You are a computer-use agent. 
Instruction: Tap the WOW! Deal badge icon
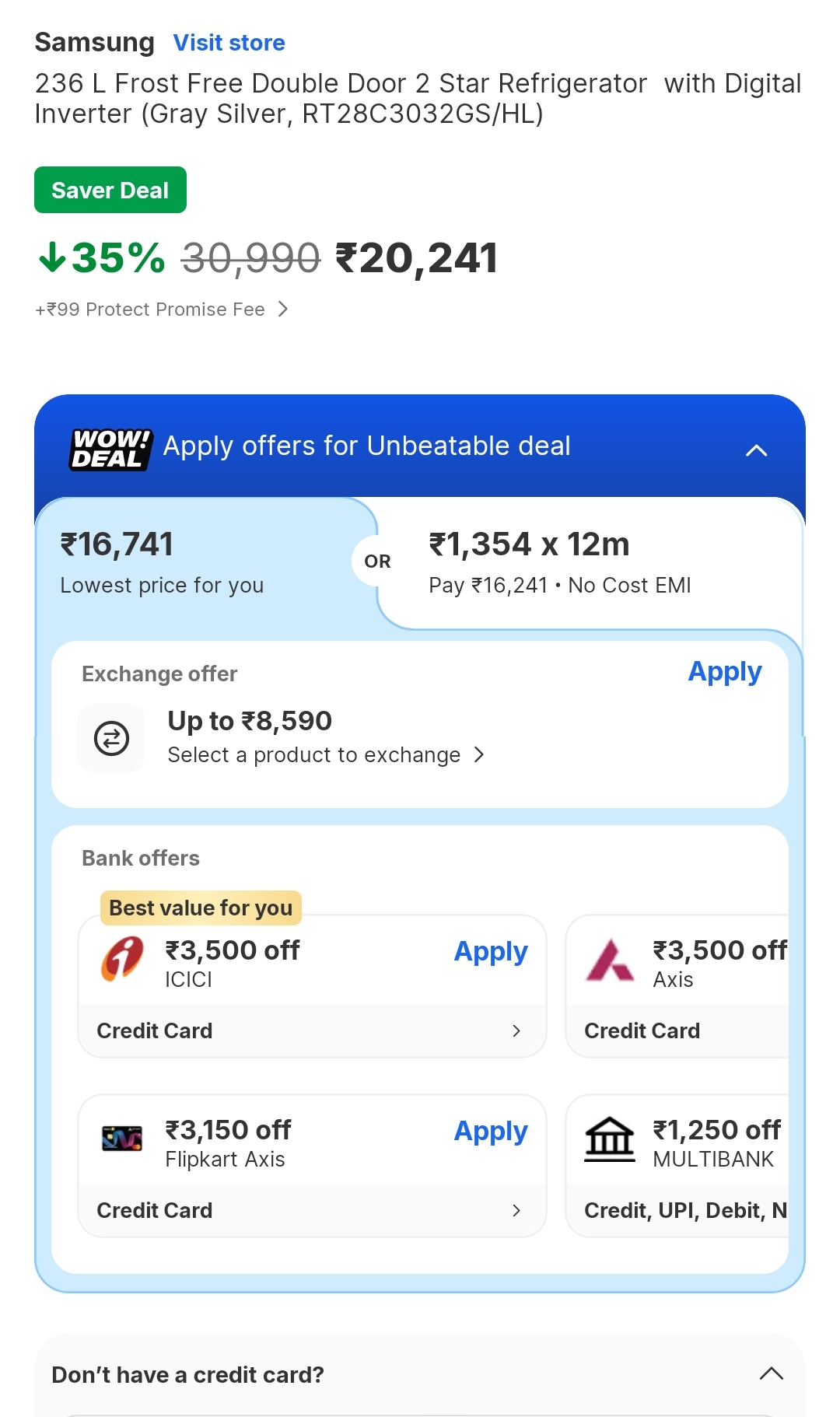[110, 449]
